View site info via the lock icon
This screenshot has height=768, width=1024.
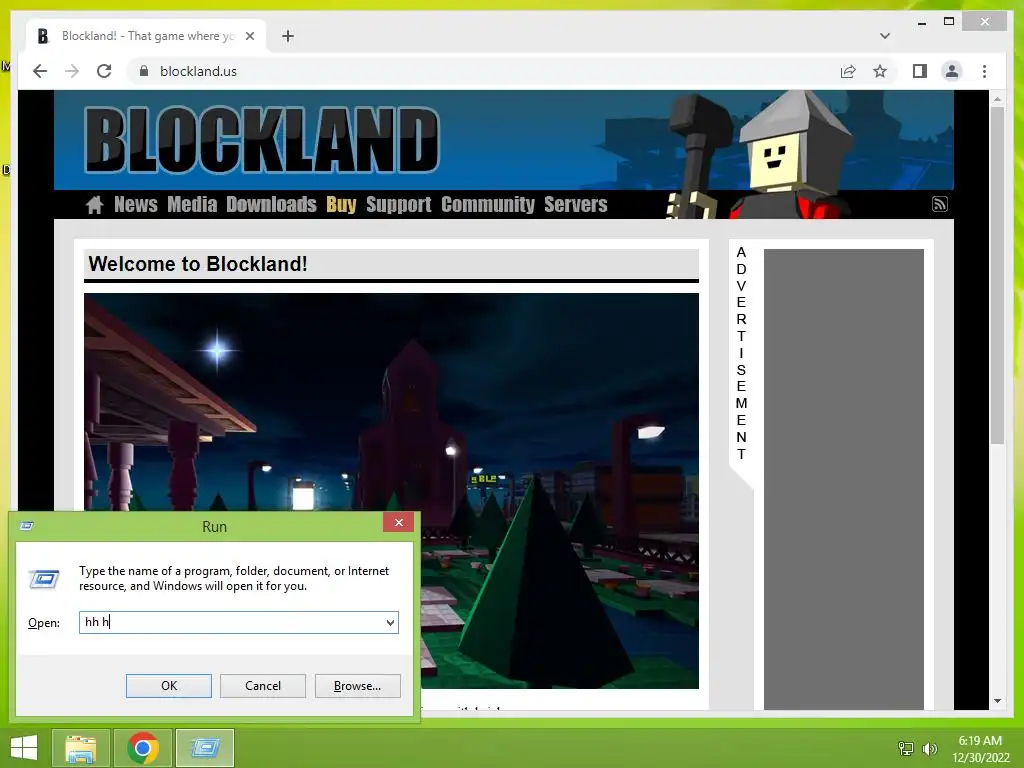pyautogui.click(x=144, y=71)
